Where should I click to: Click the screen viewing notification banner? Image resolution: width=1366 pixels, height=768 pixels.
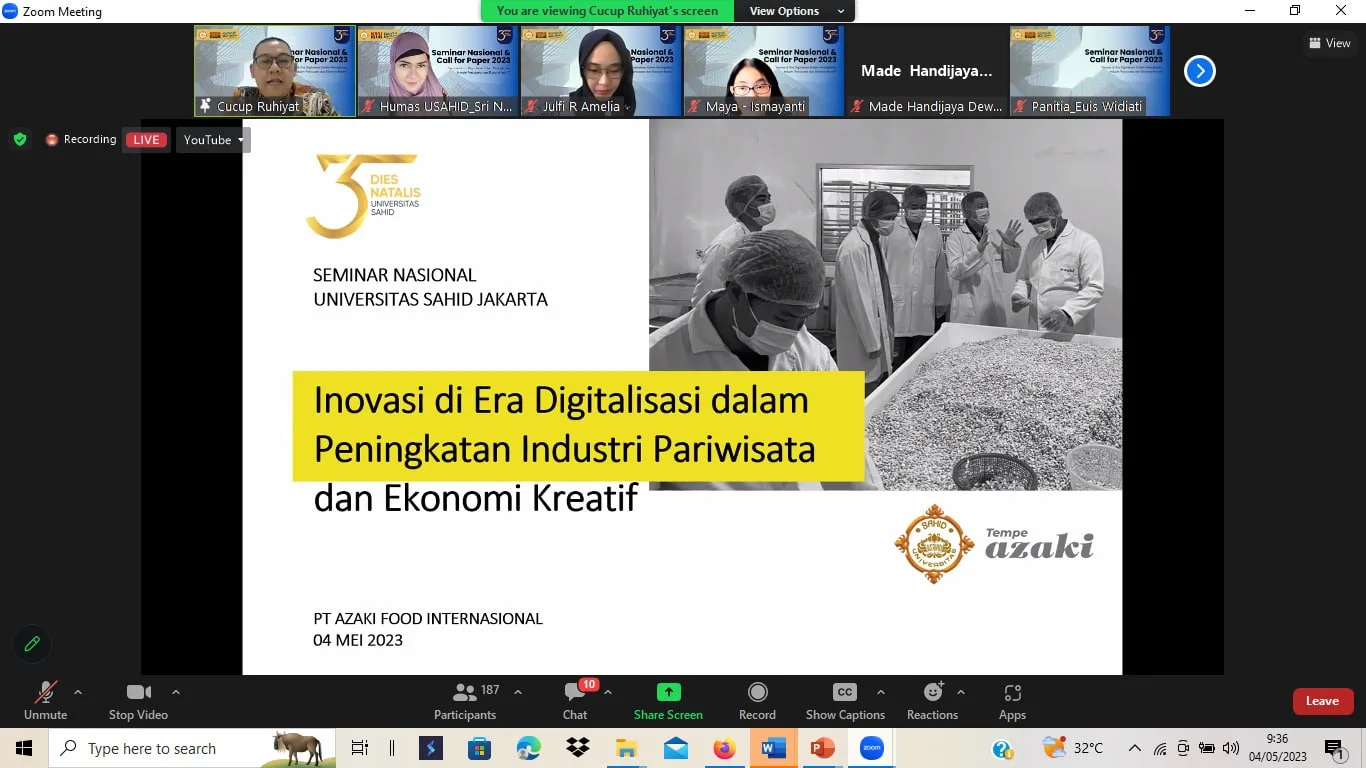(607, 11)
